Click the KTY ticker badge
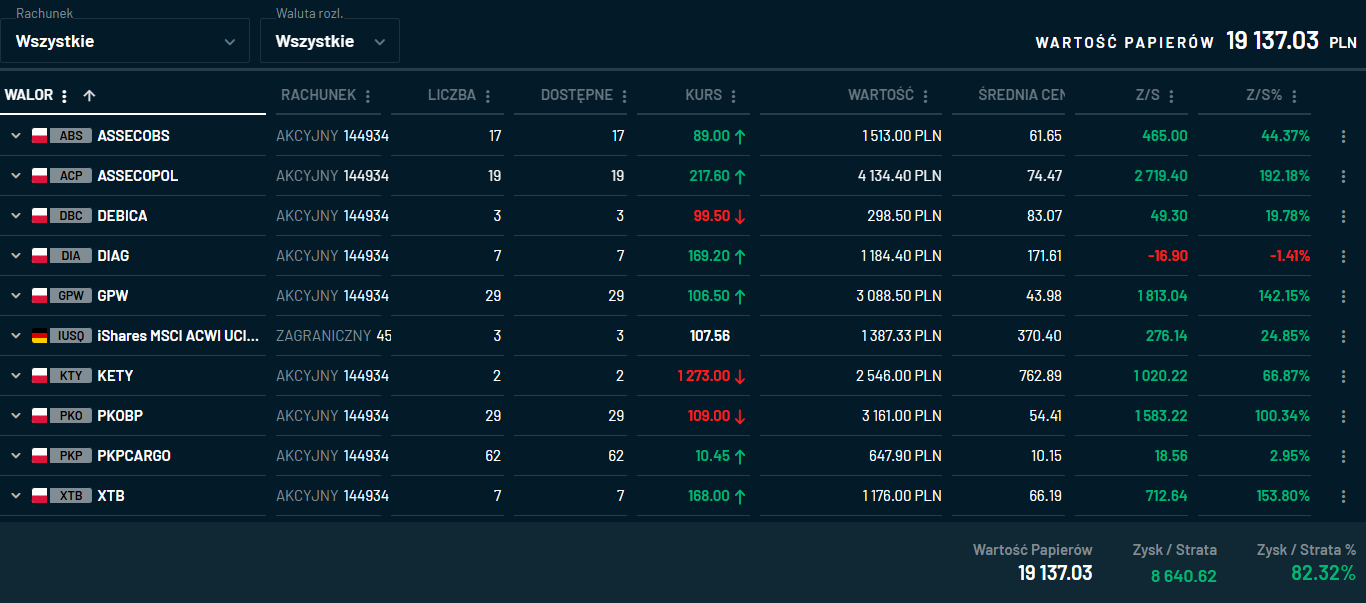Viewport: 1366px width, 603px height. 71,376
